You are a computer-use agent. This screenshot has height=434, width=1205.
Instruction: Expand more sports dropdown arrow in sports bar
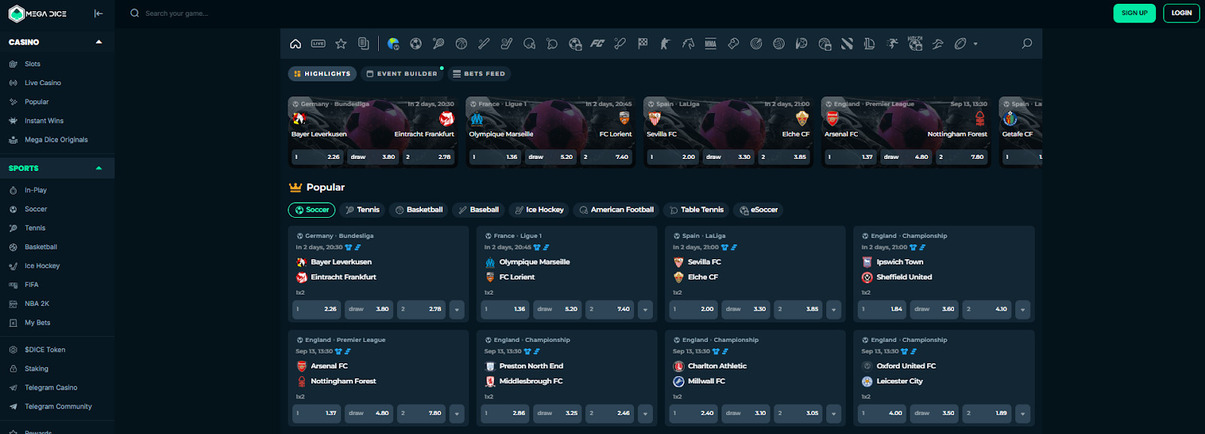[x=976, y=44]
